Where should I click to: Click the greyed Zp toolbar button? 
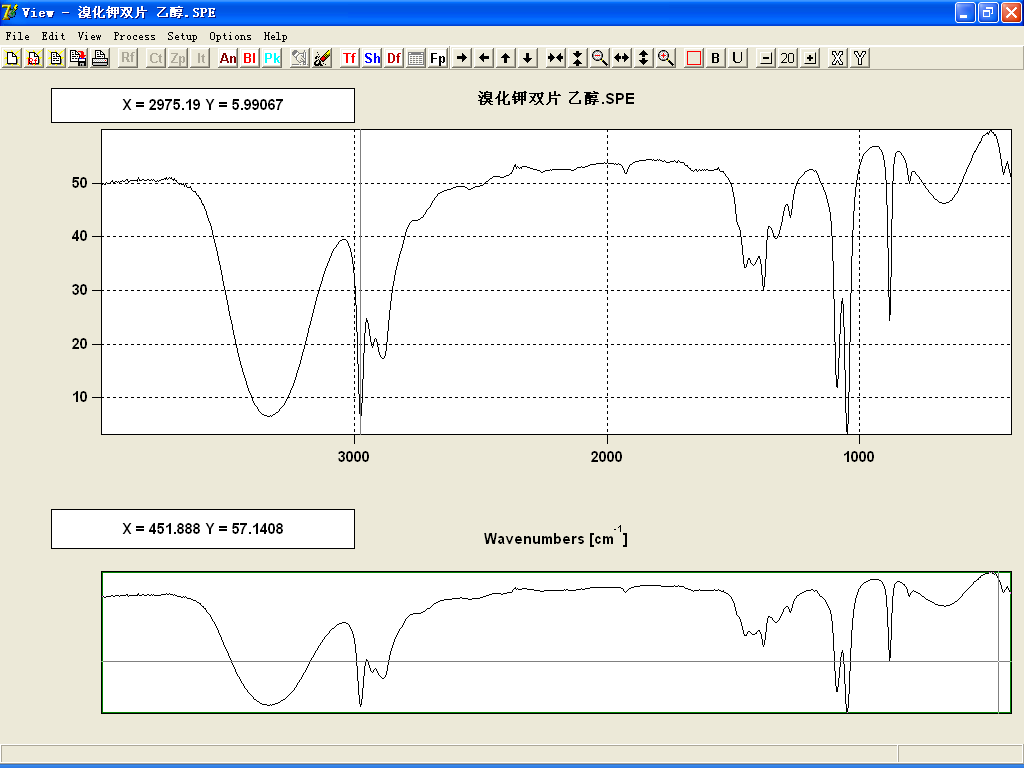pyautogui.click(x=178, y=58)
